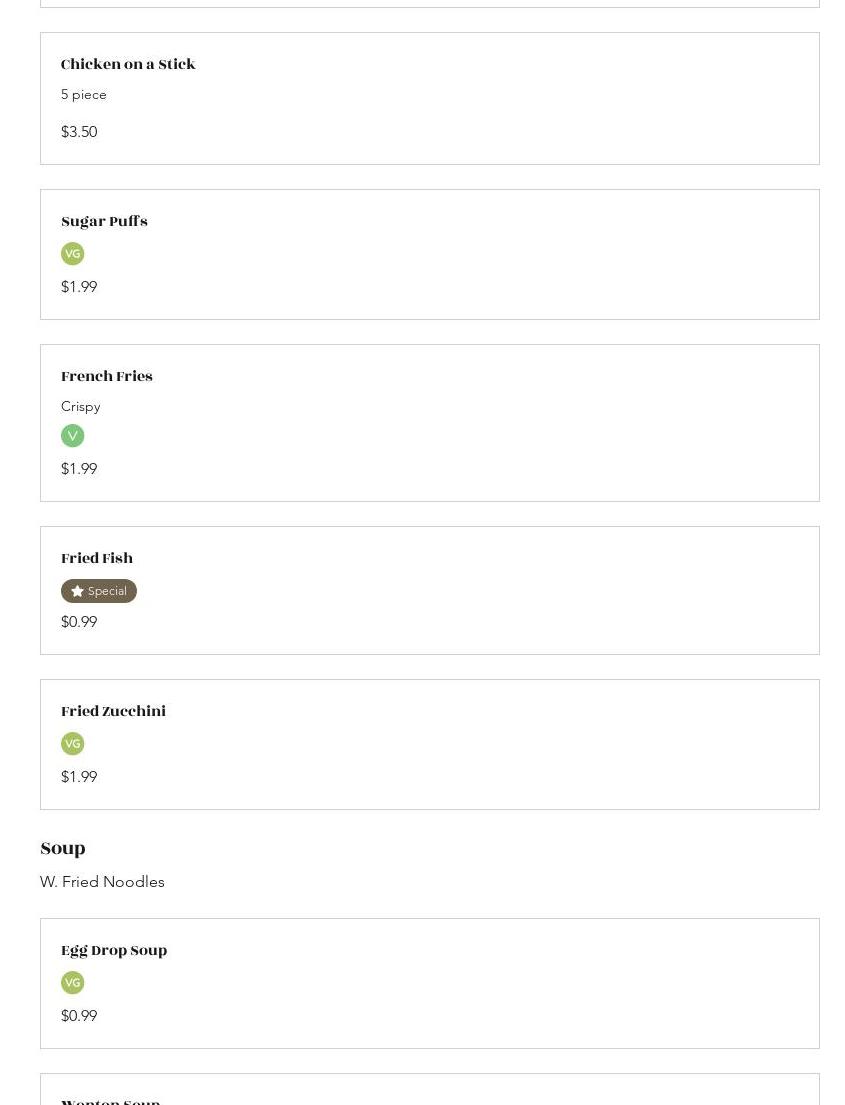Click the Soup section heading
845x1105 pixels.
click(x=63, y=849)
